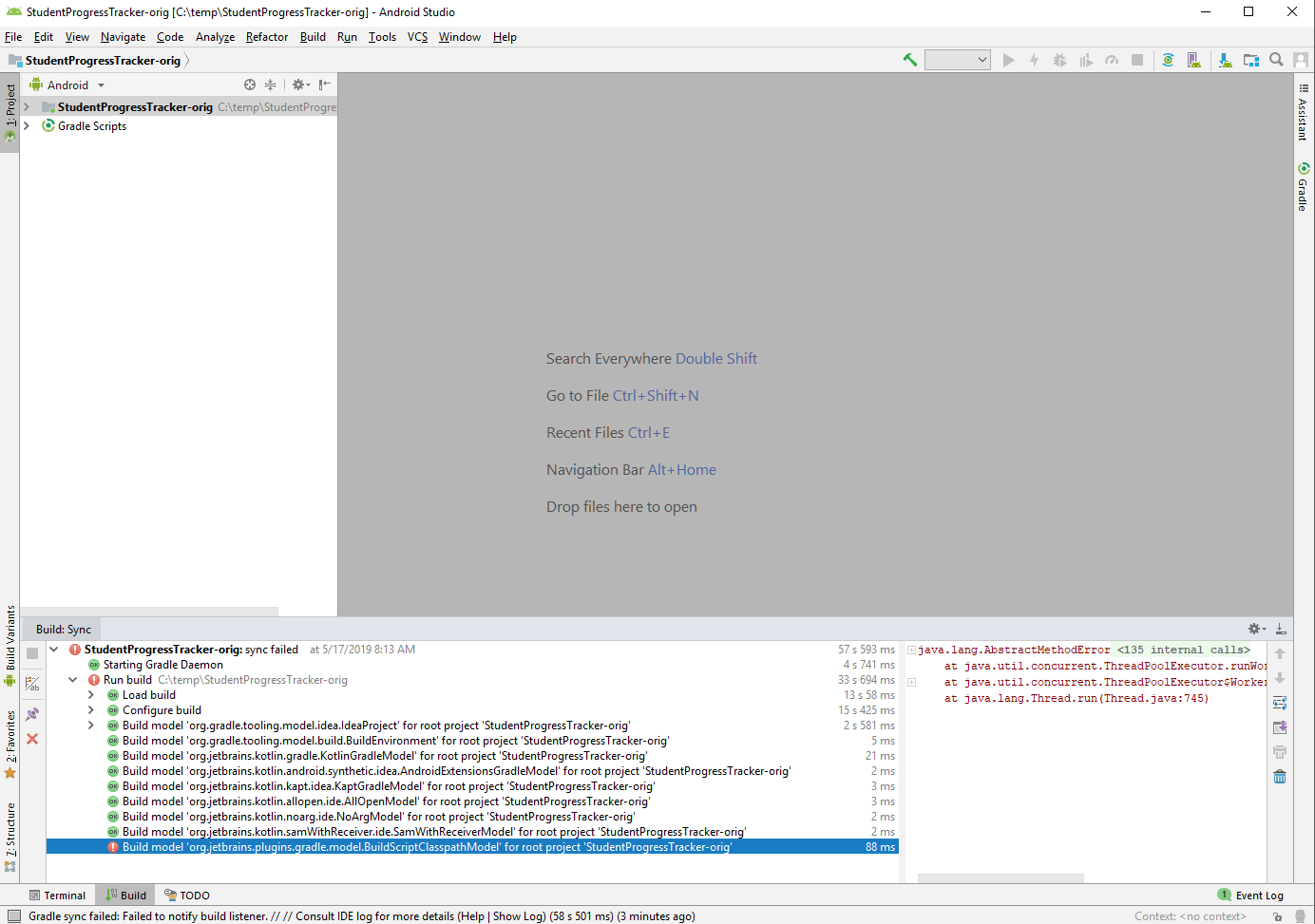Select the Starting Gradle Daemon row
This screenshot has width=1315, height=924.
472,665
